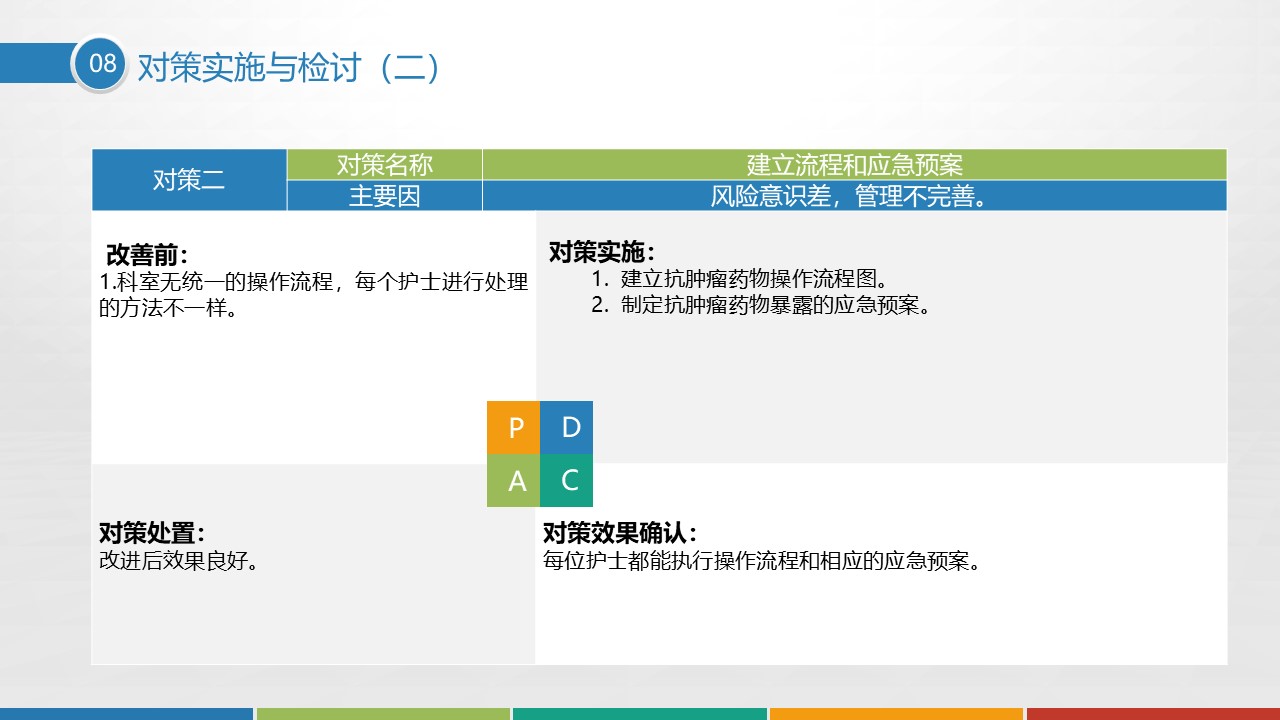The height and width of the screenshot is (720, 1280).
Task: Click the red bar at slide bottom
Action: point(1153,714)
